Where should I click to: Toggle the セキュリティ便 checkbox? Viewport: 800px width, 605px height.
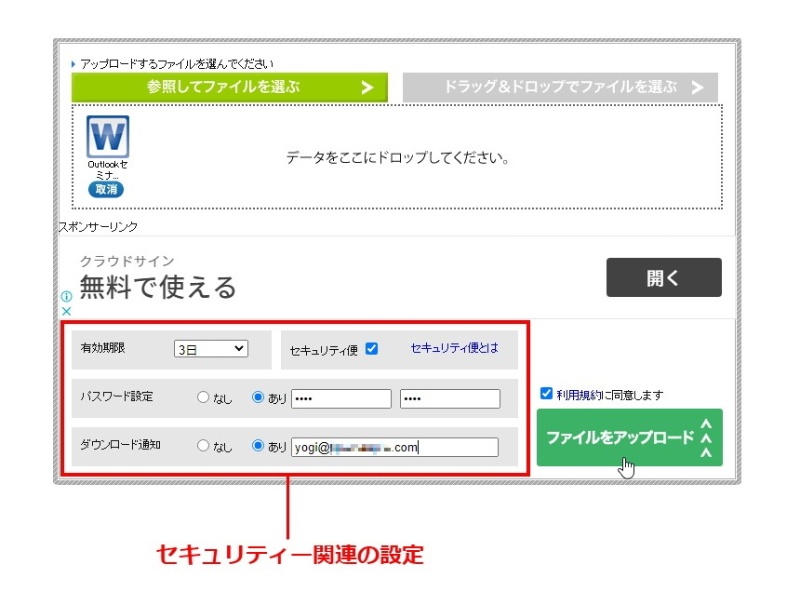[x=372, y=349]
